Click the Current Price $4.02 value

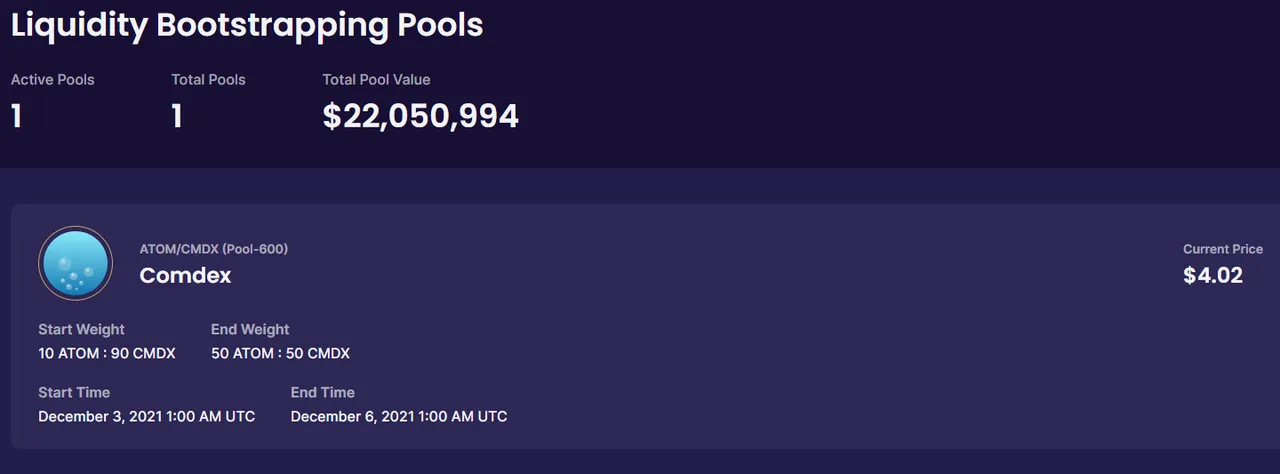[x=1213, y=275]
